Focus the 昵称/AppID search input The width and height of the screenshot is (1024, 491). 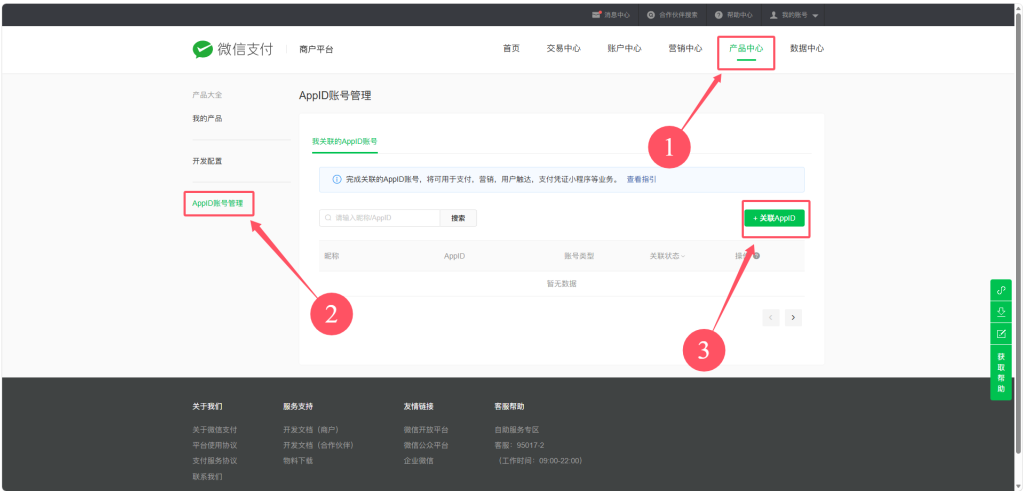[x=379, y=218]
